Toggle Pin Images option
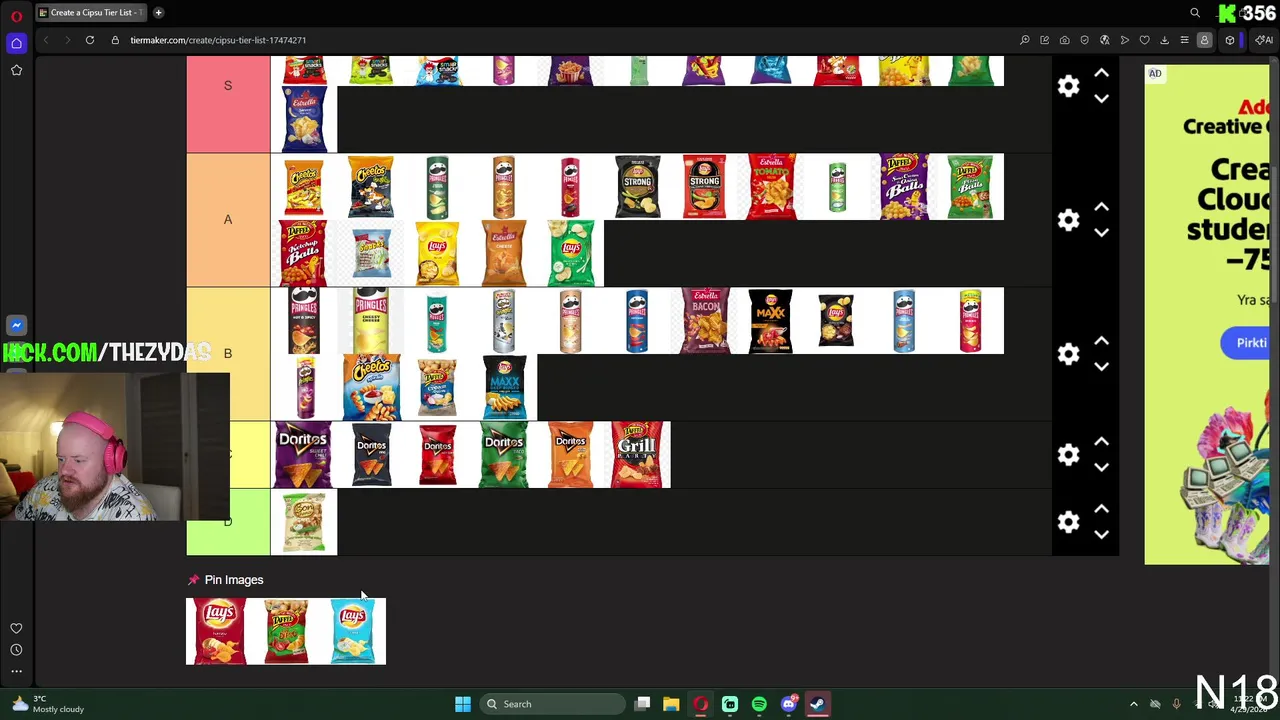The width and height of the screenshot is (1280, 720). click(225, 580)
